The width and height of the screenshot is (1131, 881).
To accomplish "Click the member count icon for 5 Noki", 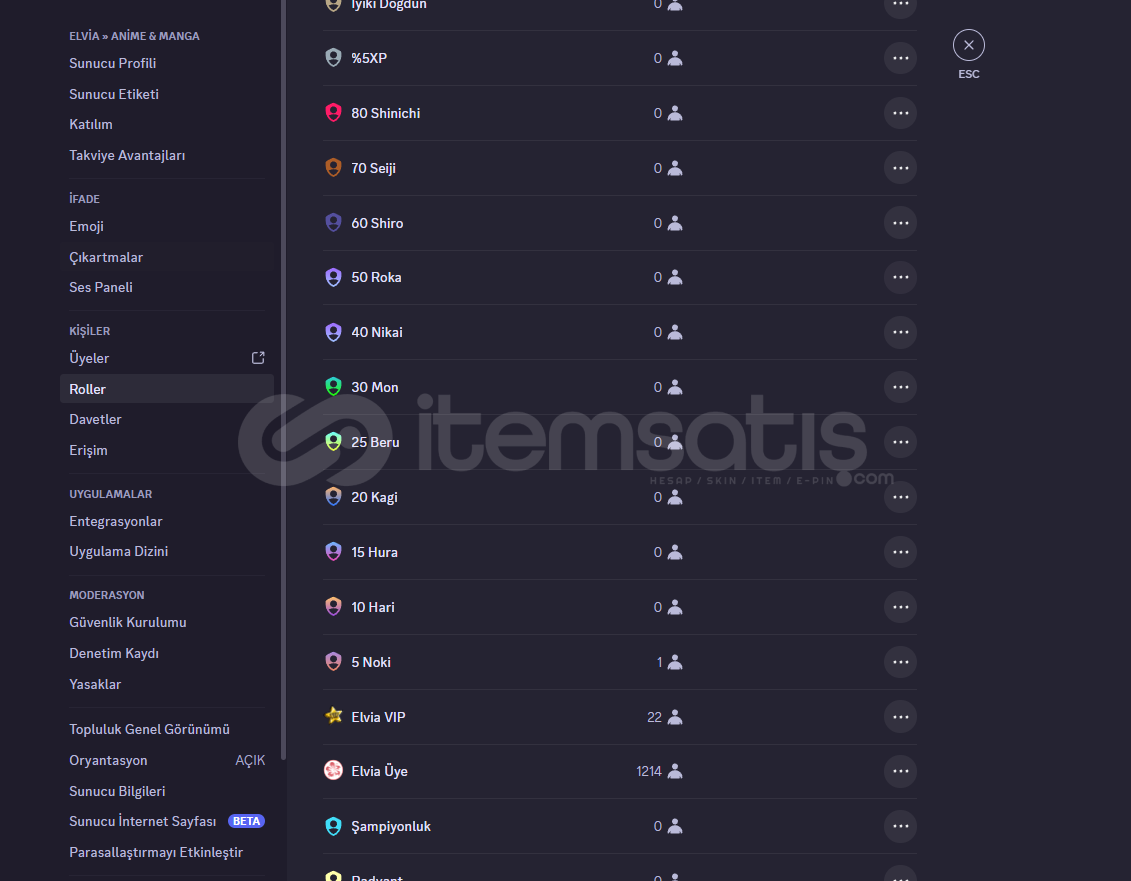I will pyautogui.click(x=674, y=662).
